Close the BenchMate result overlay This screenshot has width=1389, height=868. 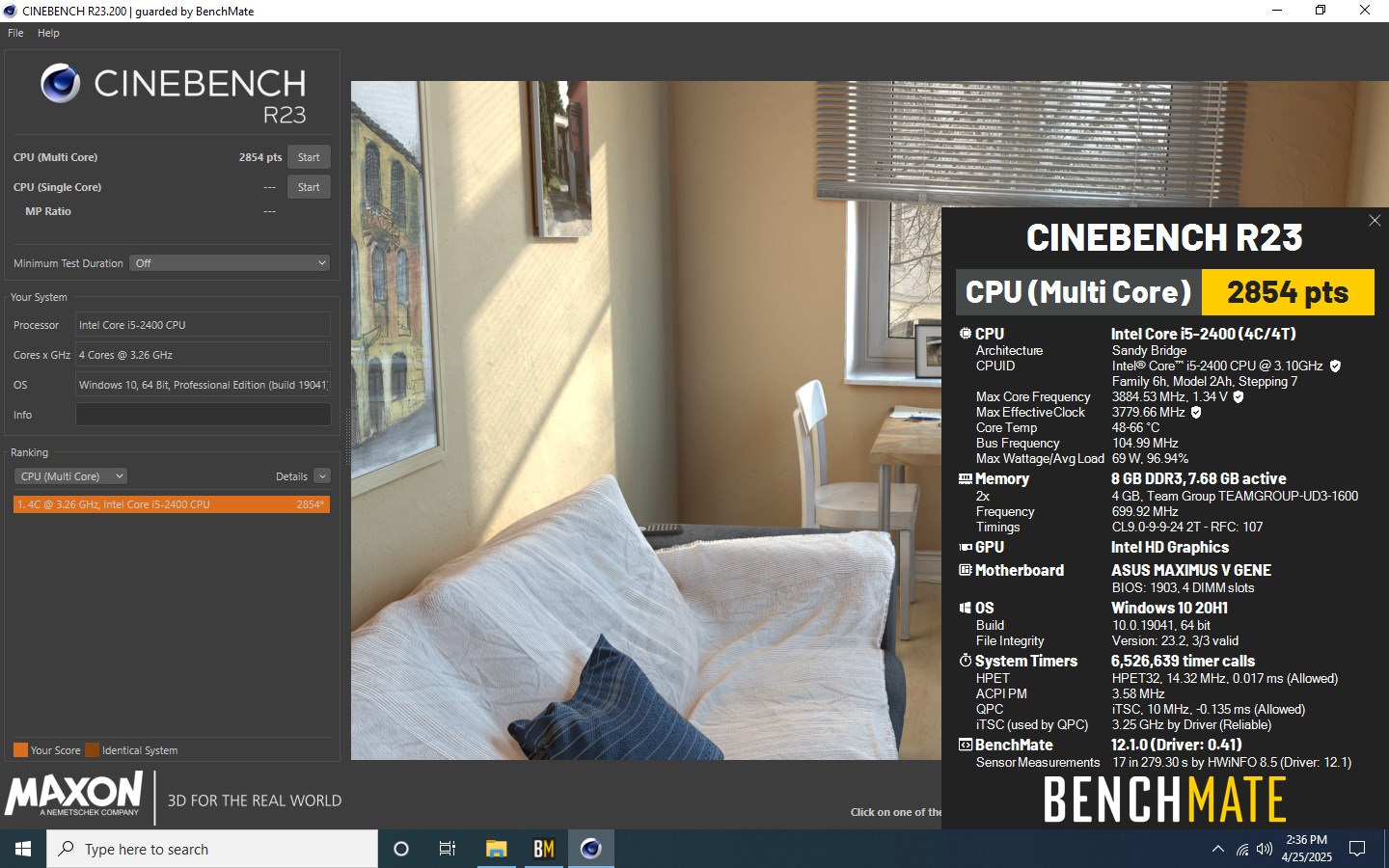point(1375,221)
